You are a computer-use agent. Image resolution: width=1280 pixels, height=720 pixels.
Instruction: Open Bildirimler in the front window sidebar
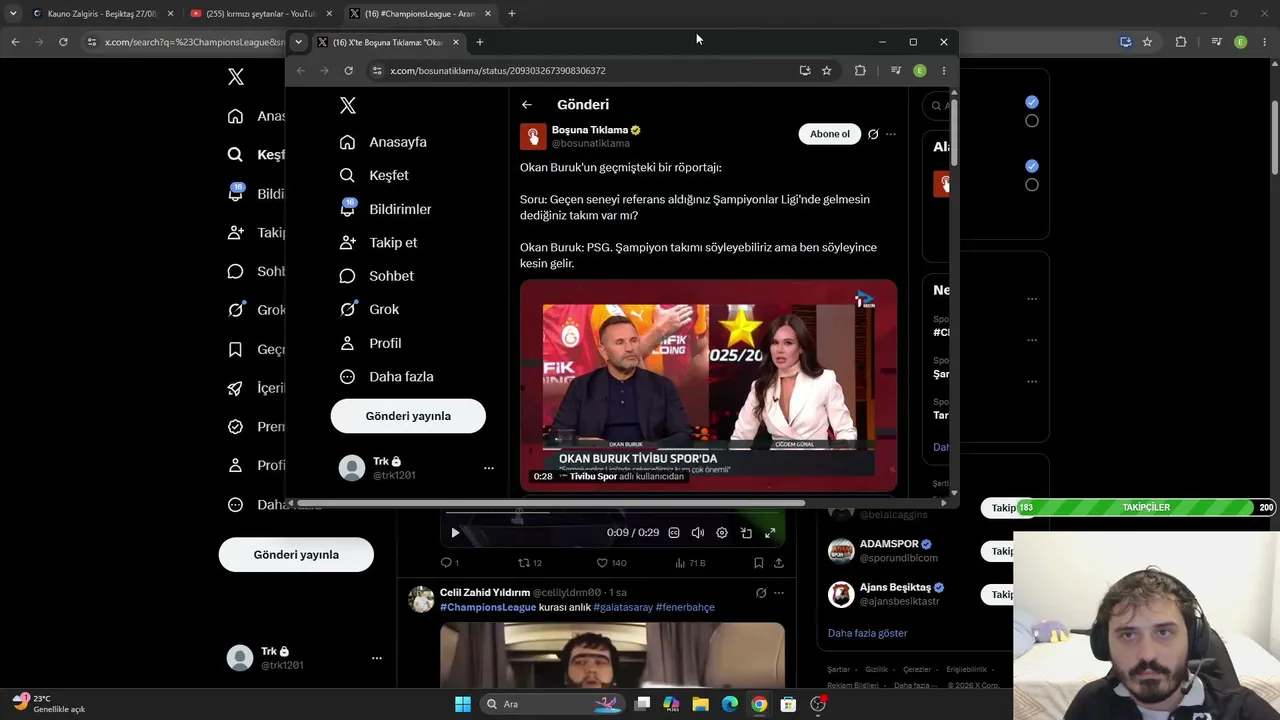point(386,209)
